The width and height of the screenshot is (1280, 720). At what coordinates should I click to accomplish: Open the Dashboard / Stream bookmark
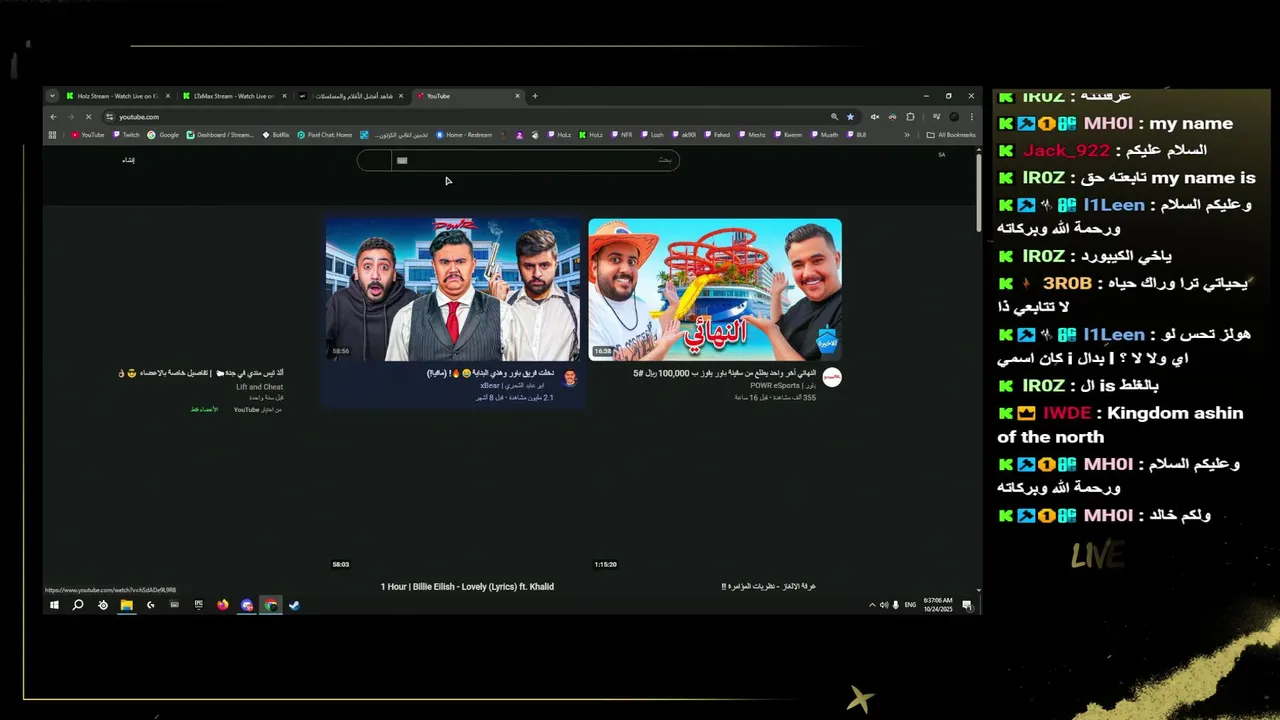(220, 135)
